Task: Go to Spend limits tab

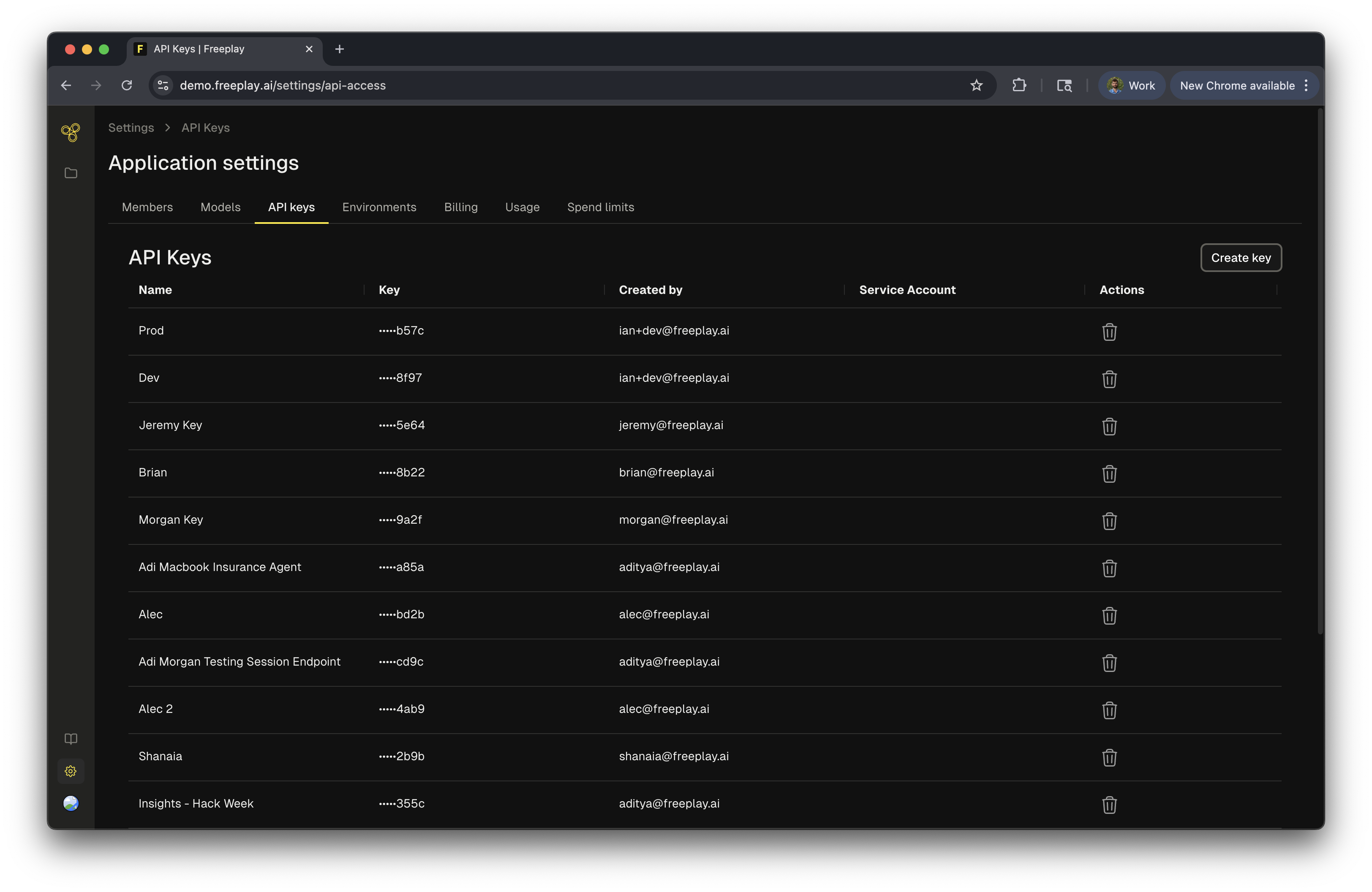Action: [x=600, y=207]
